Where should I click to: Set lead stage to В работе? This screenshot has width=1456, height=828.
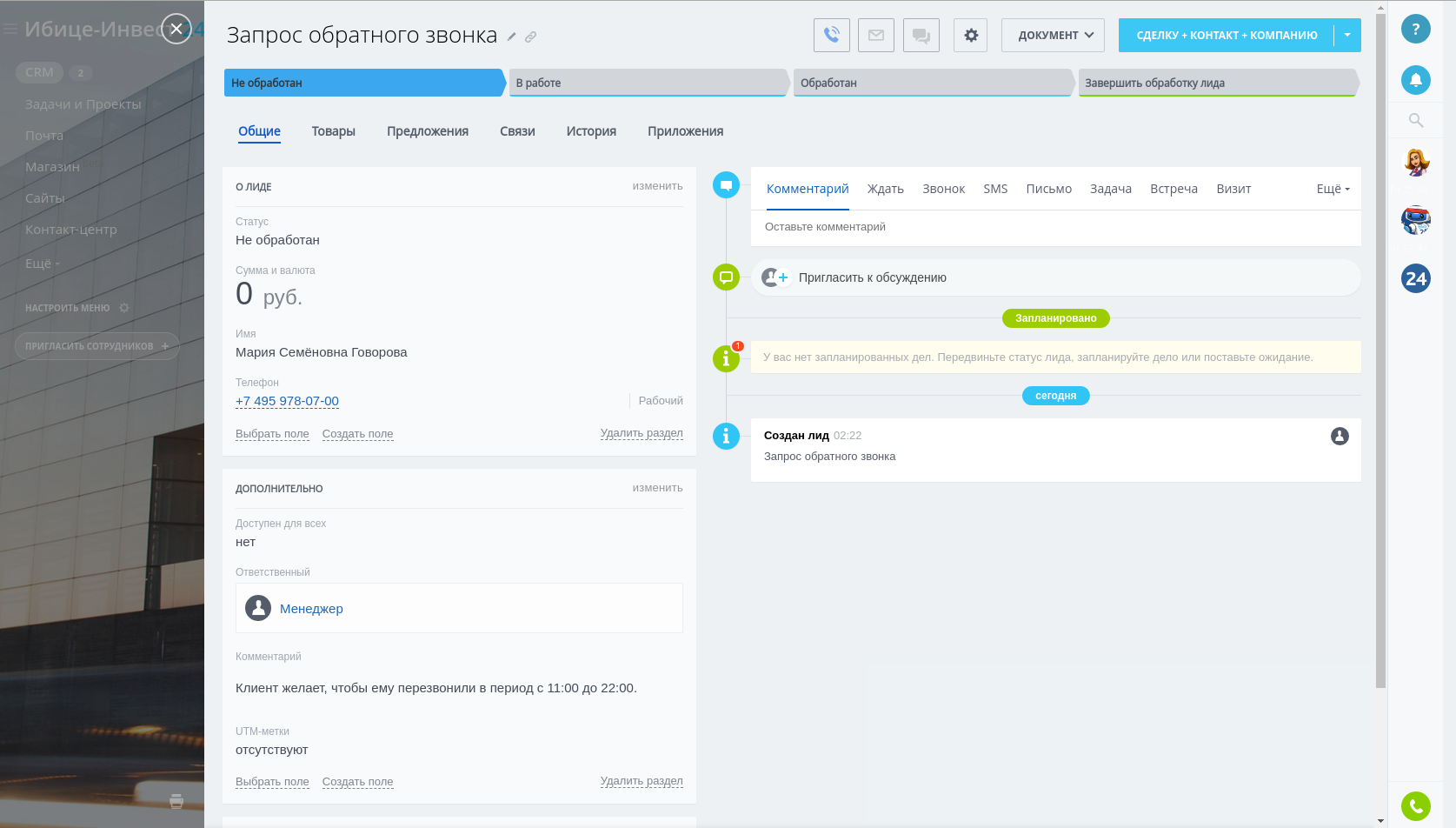[x=648, y=83]
